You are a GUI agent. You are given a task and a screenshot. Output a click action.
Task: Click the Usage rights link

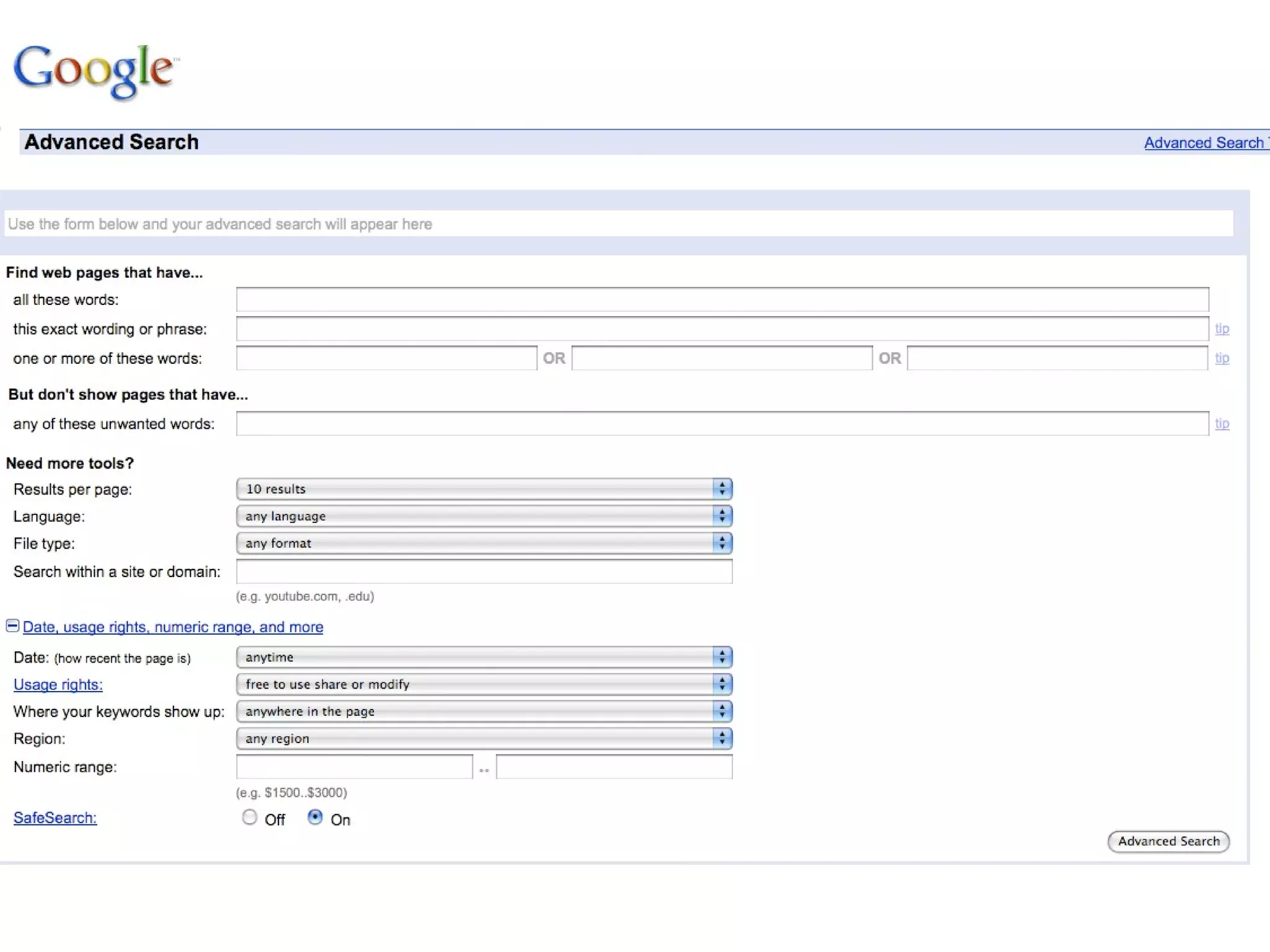click(x=58, y=685)
